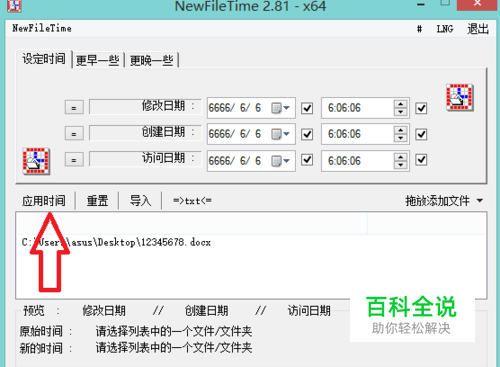Click the drag-drop file icon at upper right
The height and width of the screenshot is (367, 500).
point(460,97)
